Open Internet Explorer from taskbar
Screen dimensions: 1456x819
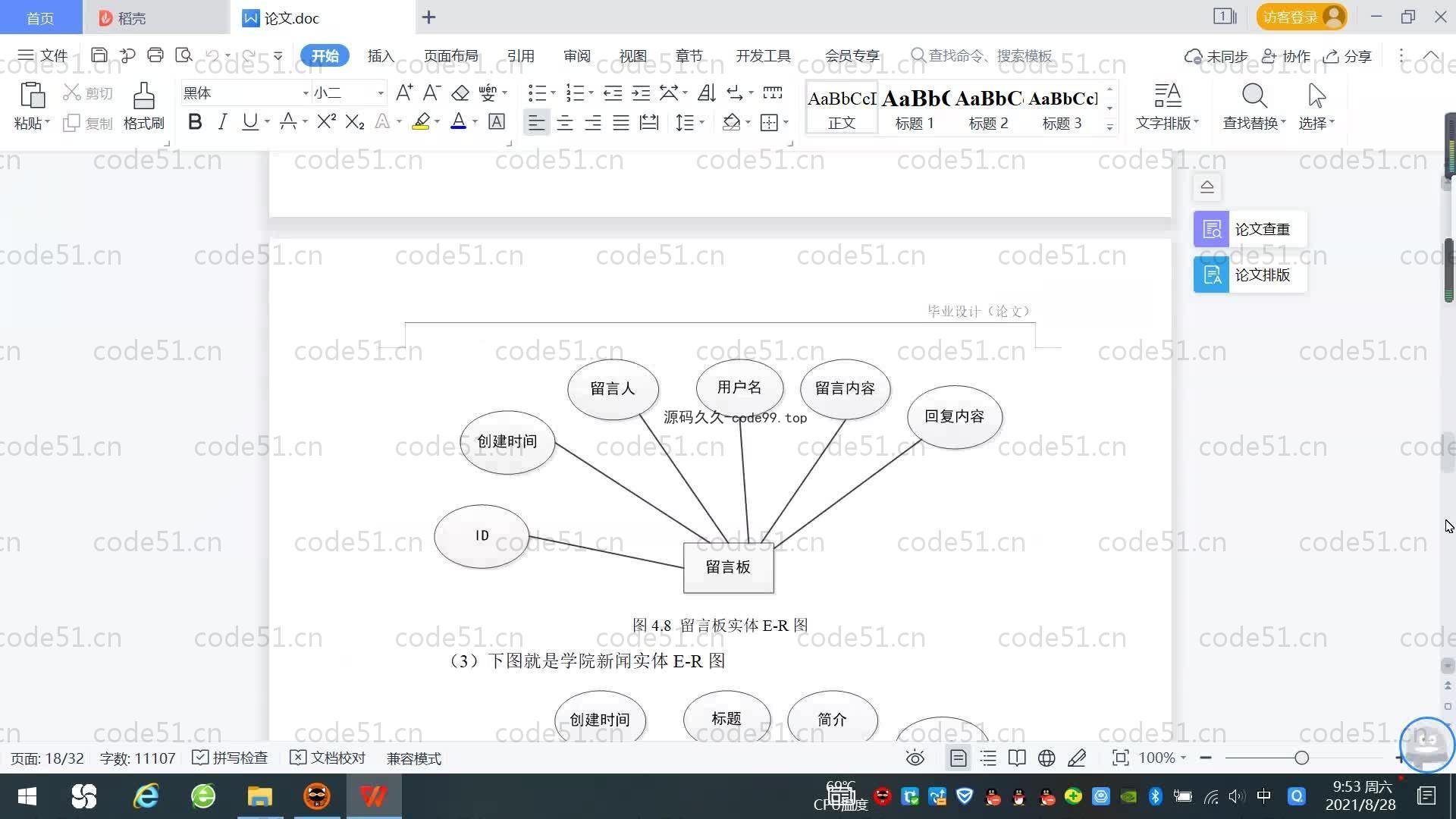click(x=146, y=796)
